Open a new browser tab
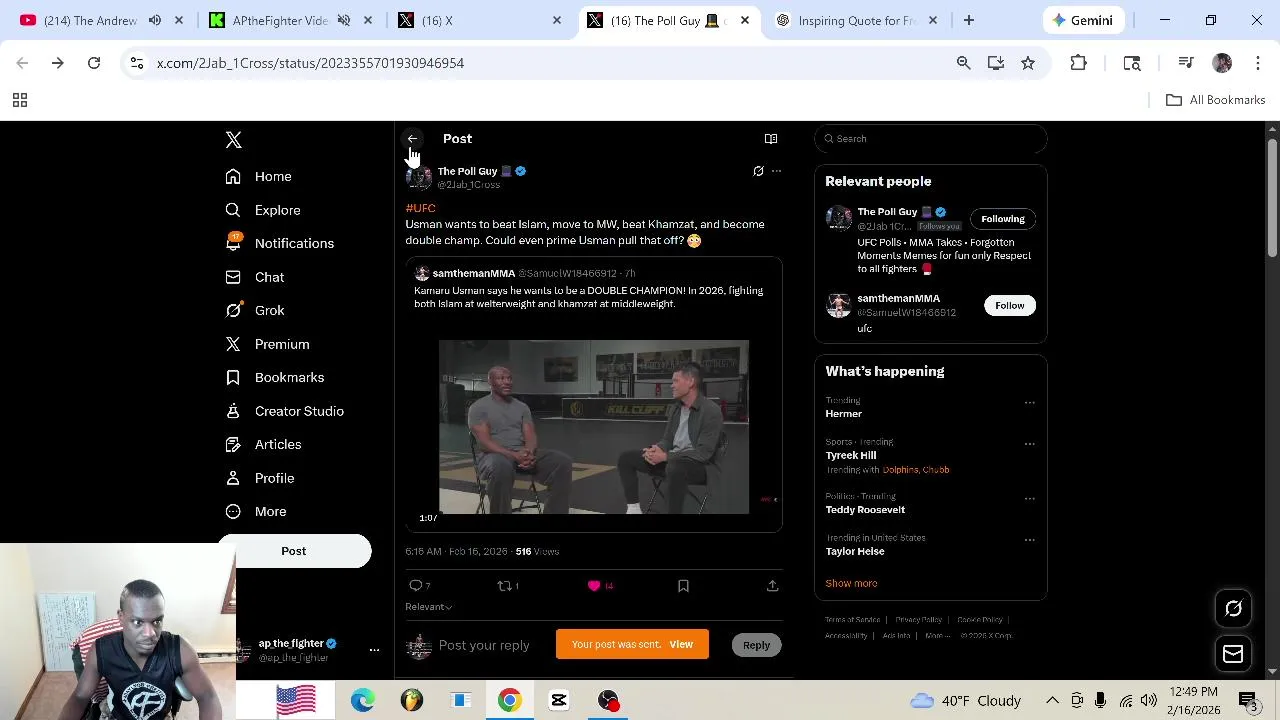This screenshot has width=1280, height=720. (968, 20)
